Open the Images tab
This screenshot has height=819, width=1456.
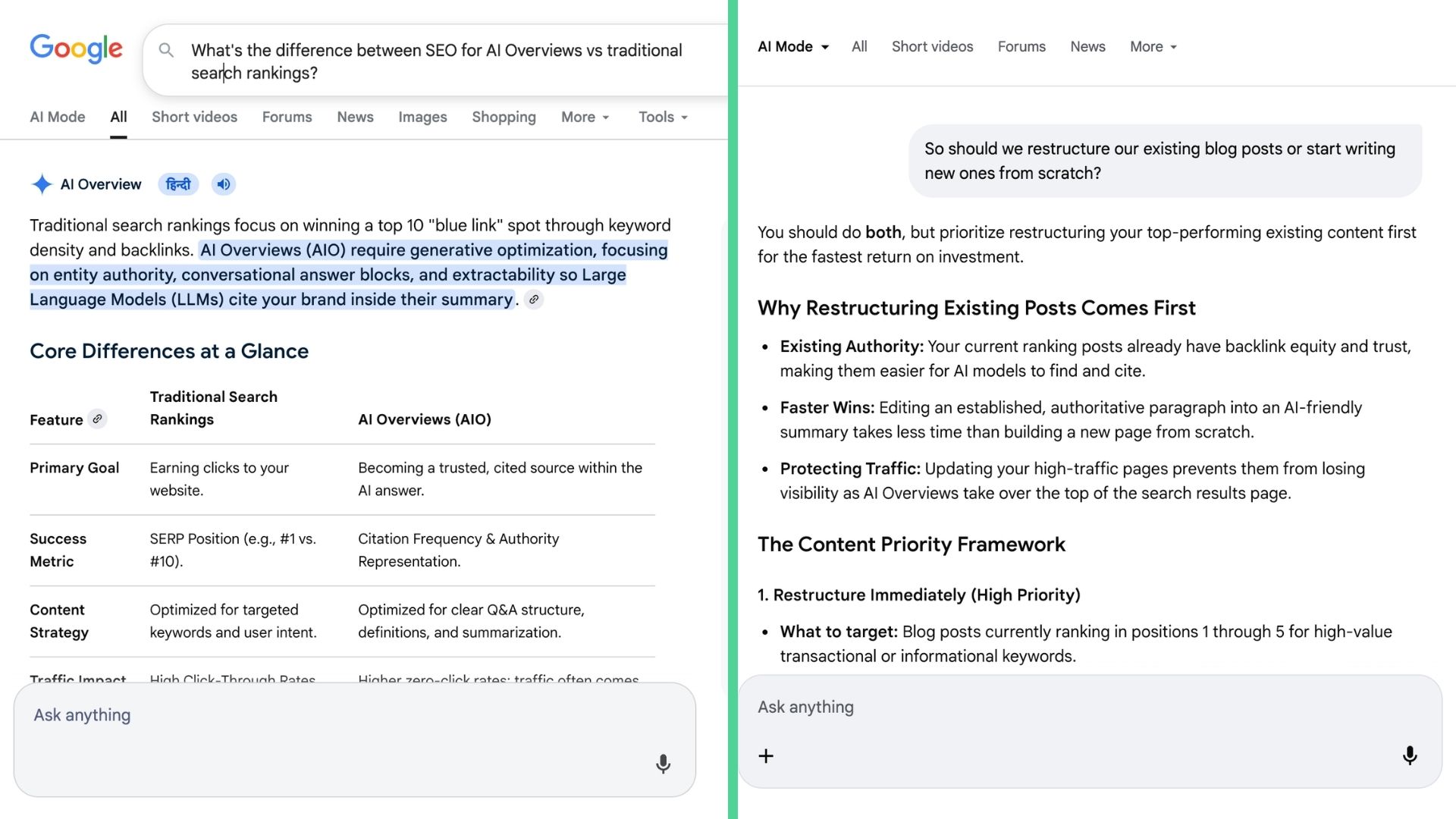click(422, 117)
